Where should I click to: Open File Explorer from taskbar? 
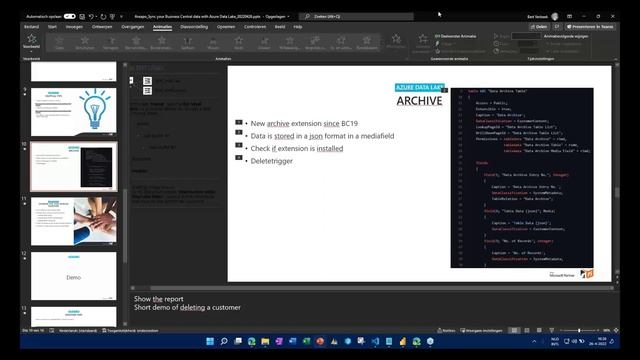pyautogui.click(x=265, y=341)
